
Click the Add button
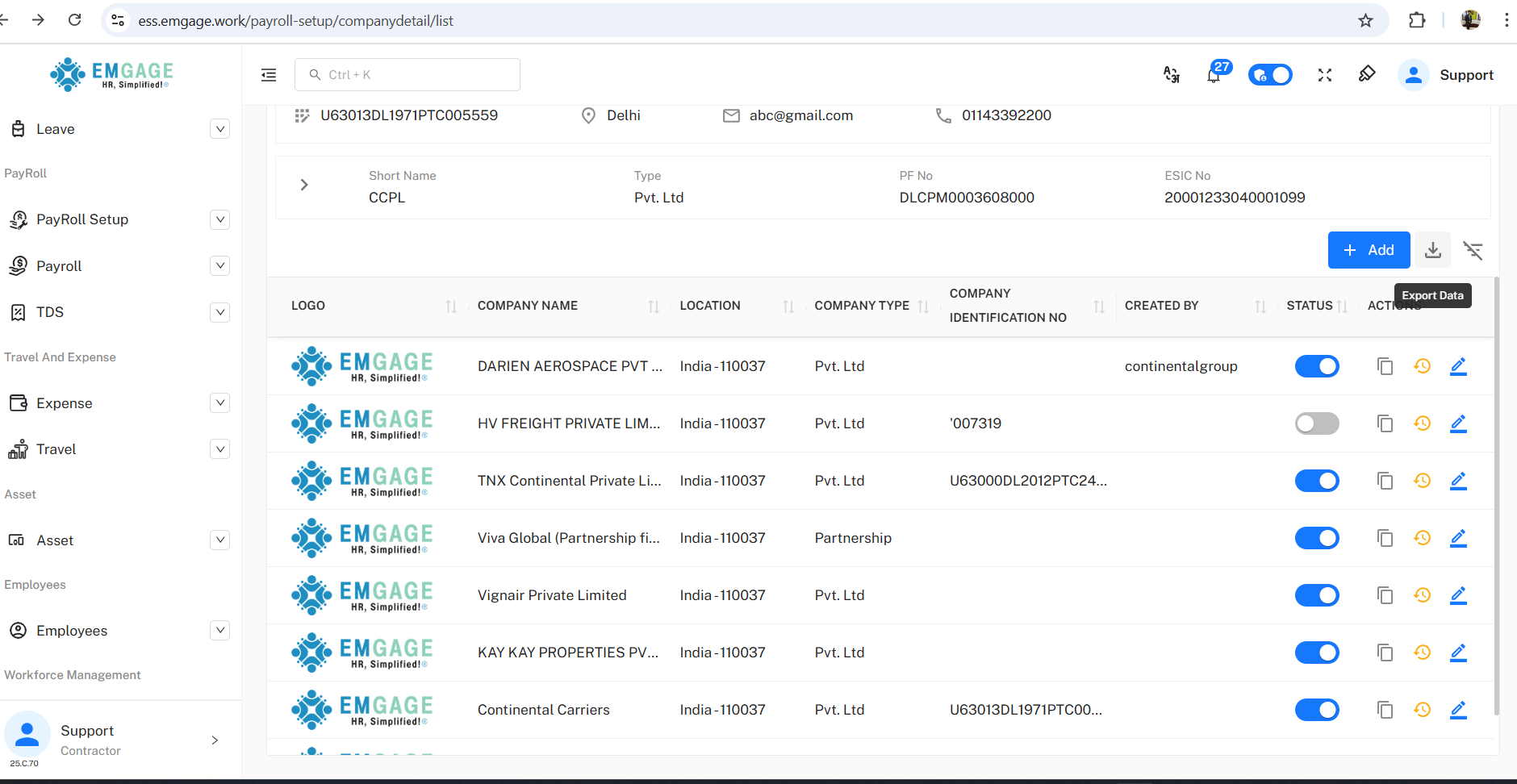pos(1369,250)
